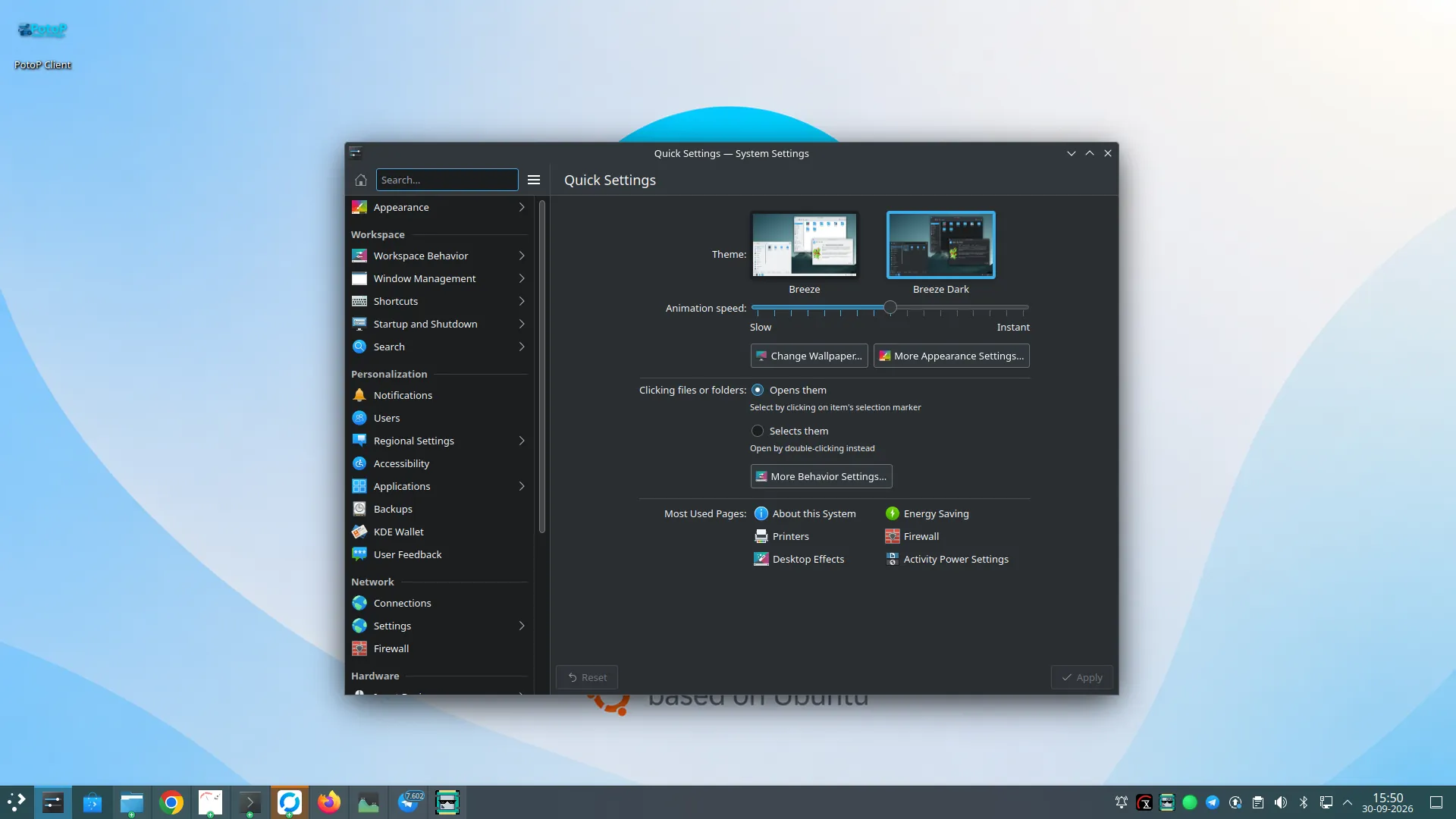The height and width of the screenshot is (819, 1456).
Task: Expand the Applications category
Action: point(439,486)
